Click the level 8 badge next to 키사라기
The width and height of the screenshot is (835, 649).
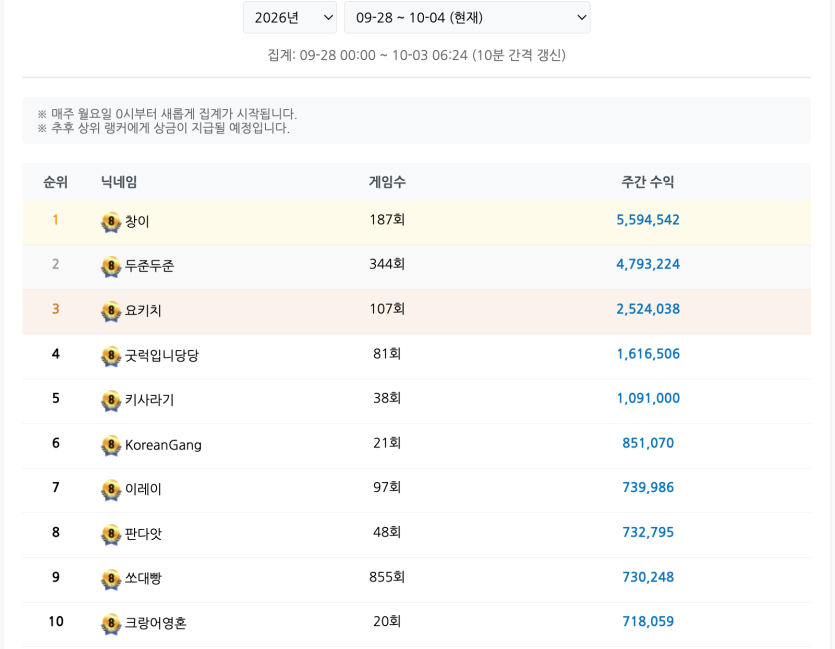(111, 400)
